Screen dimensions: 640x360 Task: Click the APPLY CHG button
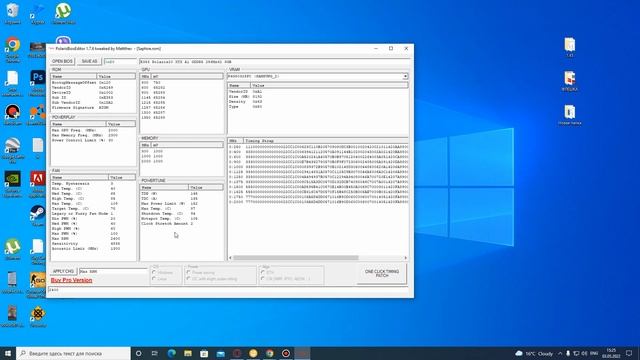(63, 271)
